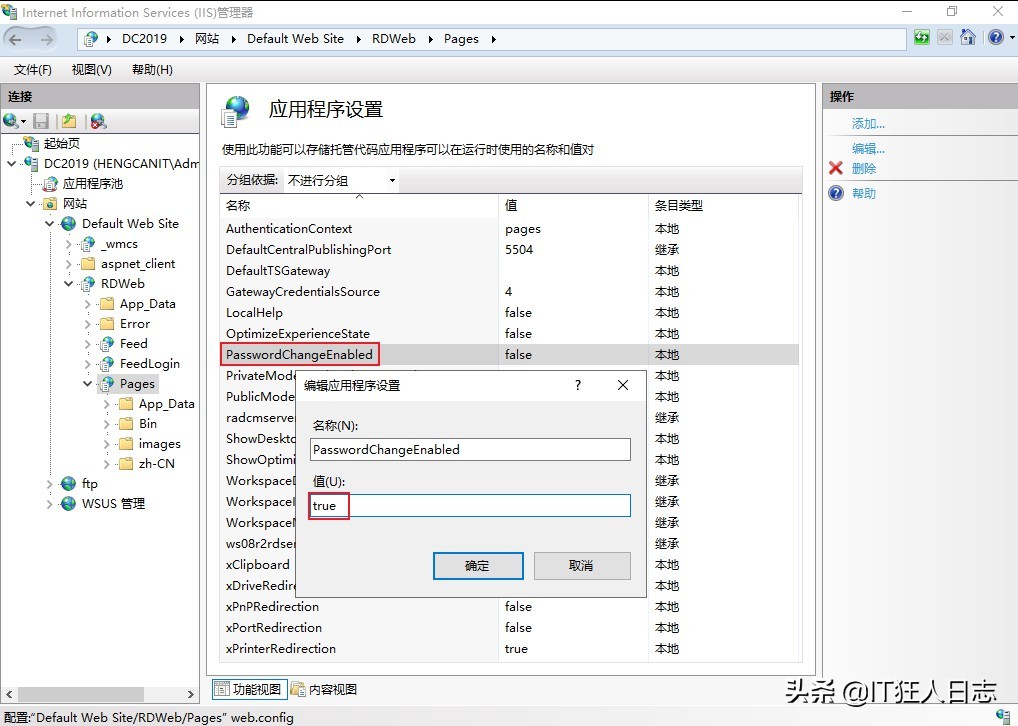Select the WSUS 管理 site node
The width and height of the screenshot is (1018, 726).
(113, 504)
